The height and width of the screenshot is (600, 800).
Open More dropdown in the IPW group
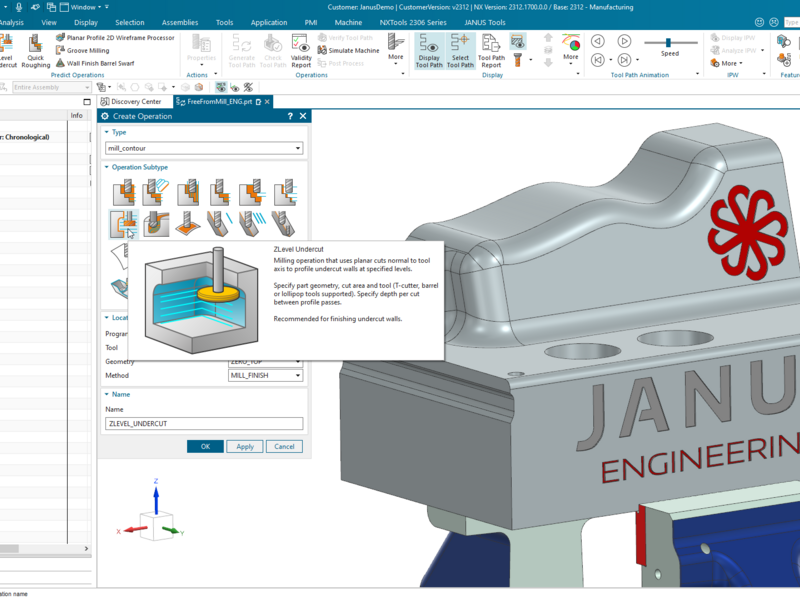coord(727,63)
